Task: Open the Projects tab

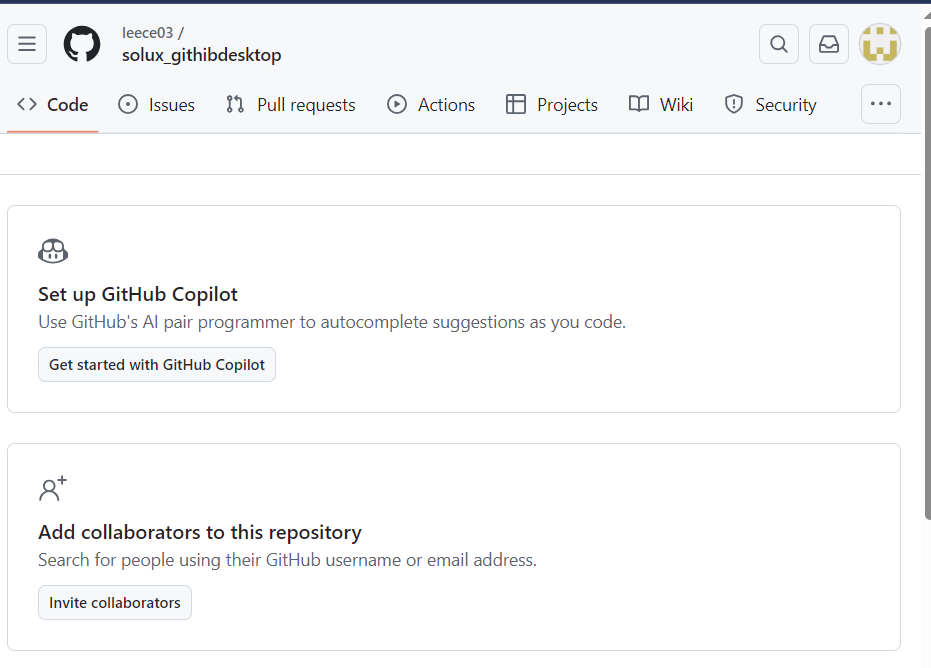Action: click(552, 105)
